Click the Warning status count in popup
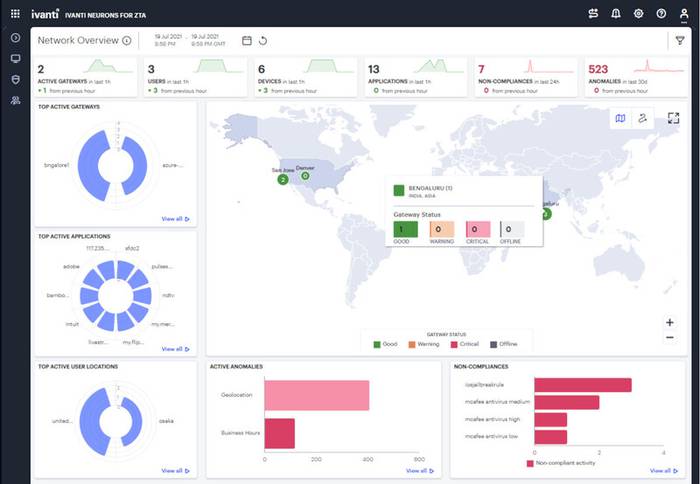The width and height of the screenshot is (700, 484). [x=442, y=229]
